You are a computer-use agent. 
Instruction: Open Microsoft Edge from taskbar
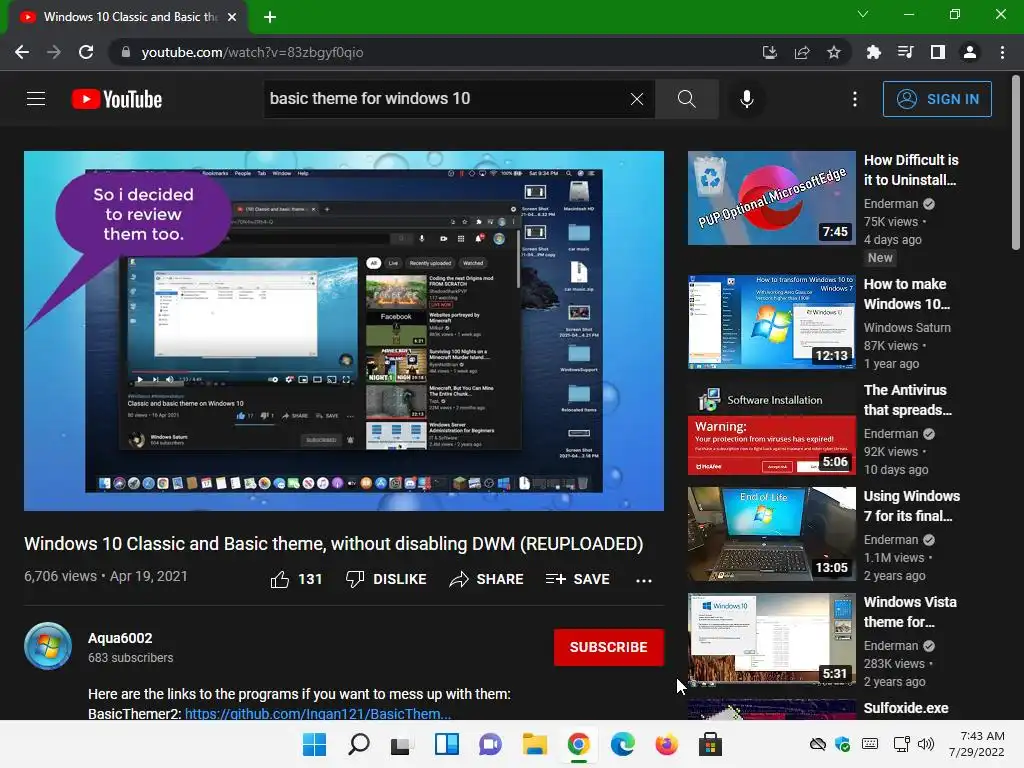[622, 744]
